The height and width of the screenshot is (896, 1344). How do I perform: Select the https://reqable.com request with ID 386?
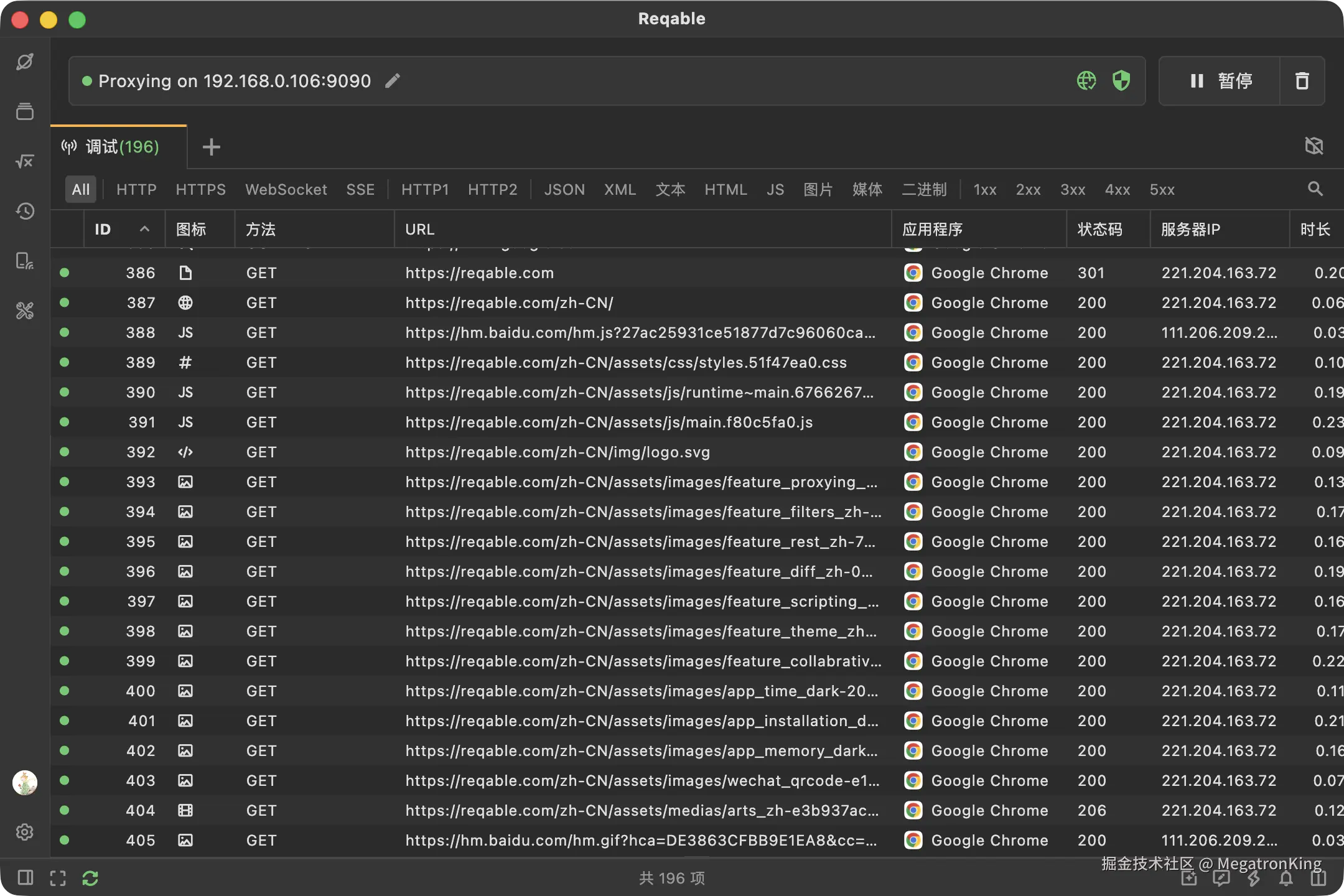pos(697,273)
